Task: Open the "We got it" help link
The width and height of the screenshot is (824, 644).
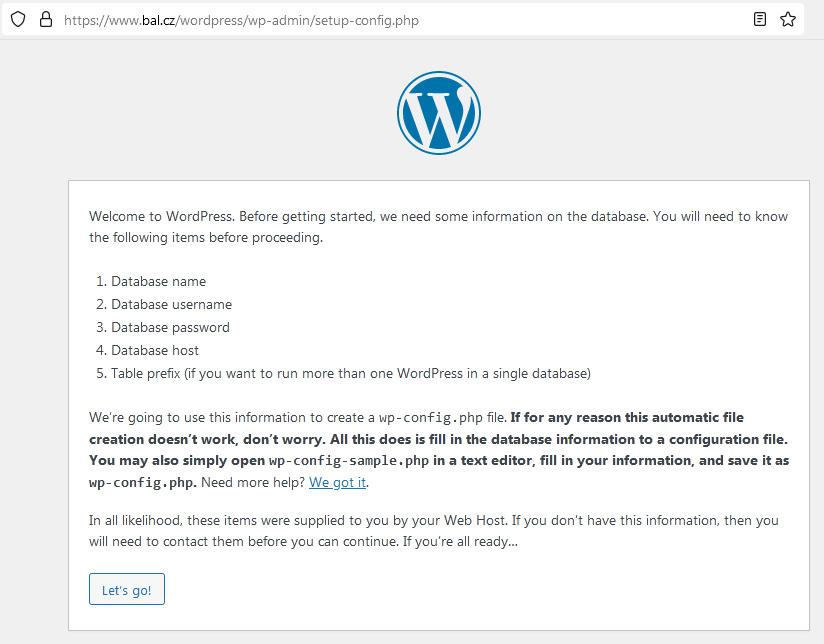Action: tap(338, 482)
